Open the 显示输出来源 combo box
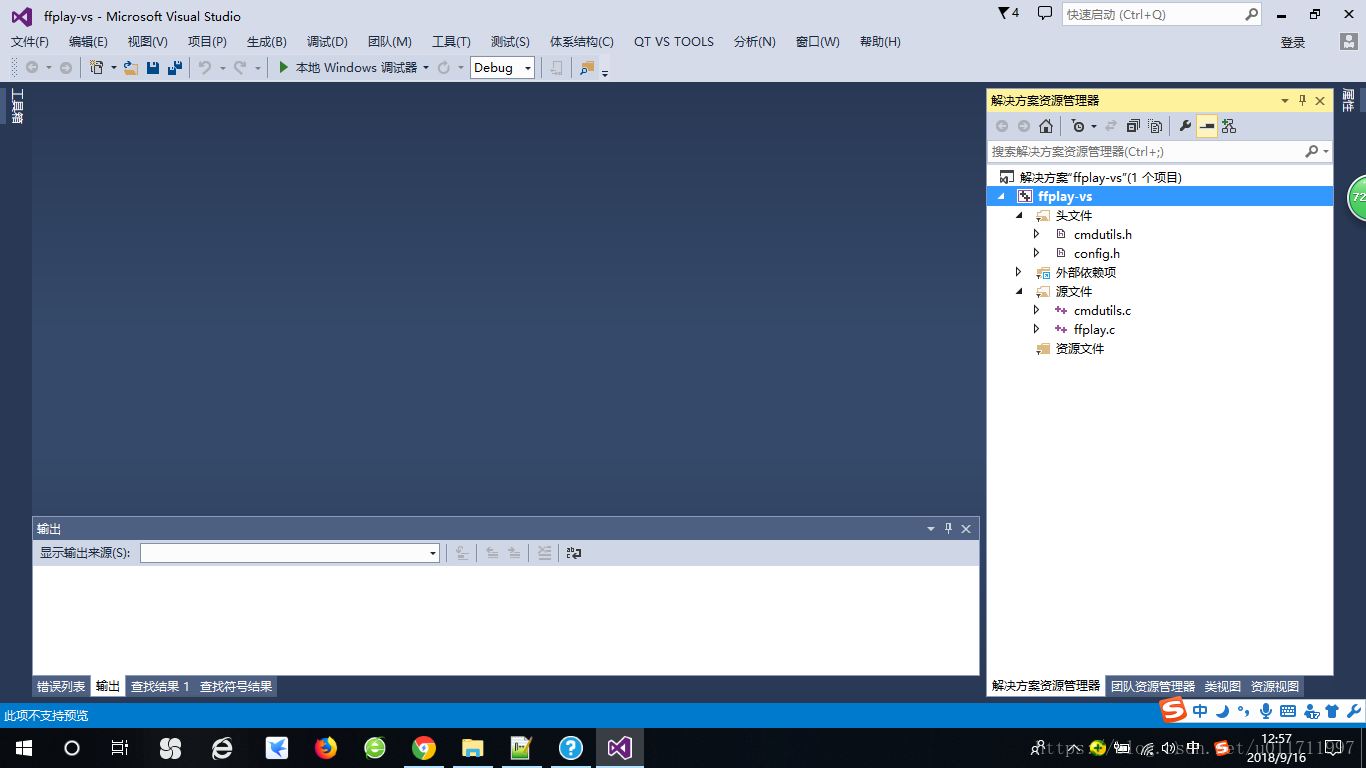This screenshot has width=1366, height=768. (x=290, y=553)
